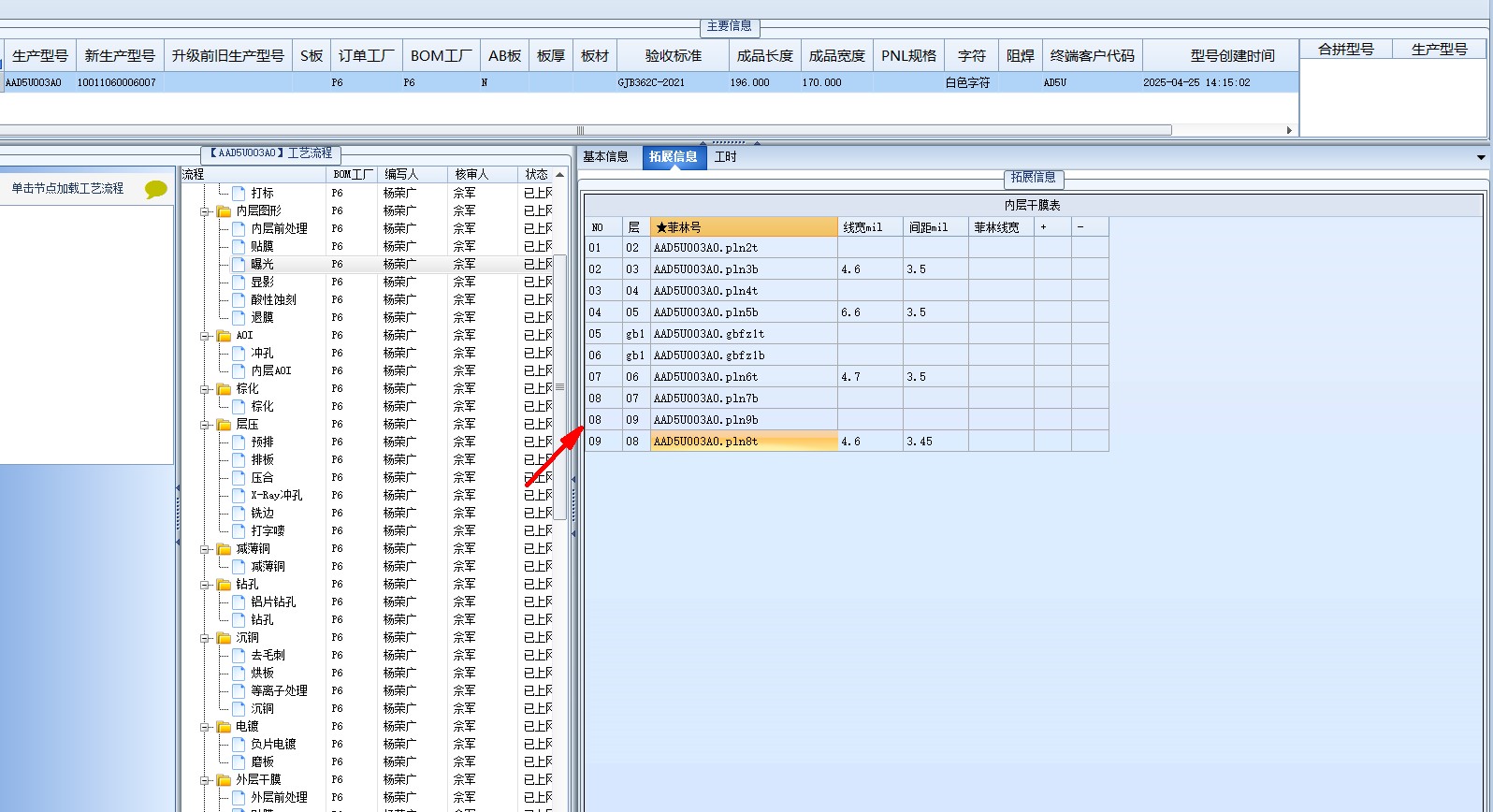Click the process tree vertical scrollbar thumb

click(560, 386)
